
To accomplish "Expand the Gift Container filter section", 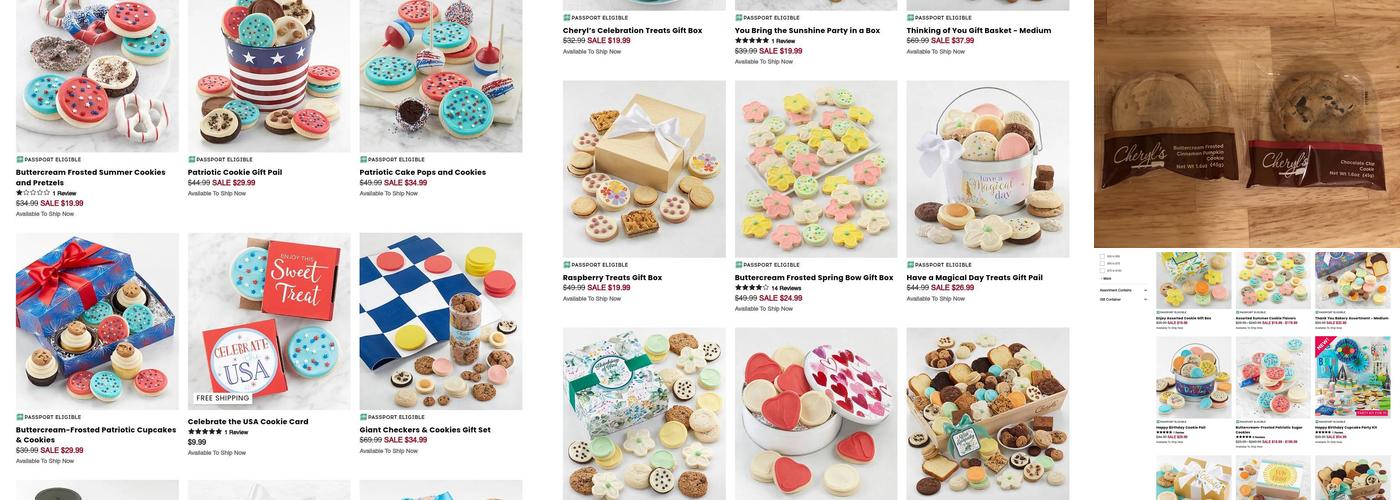I will (x=1123, y=299).
